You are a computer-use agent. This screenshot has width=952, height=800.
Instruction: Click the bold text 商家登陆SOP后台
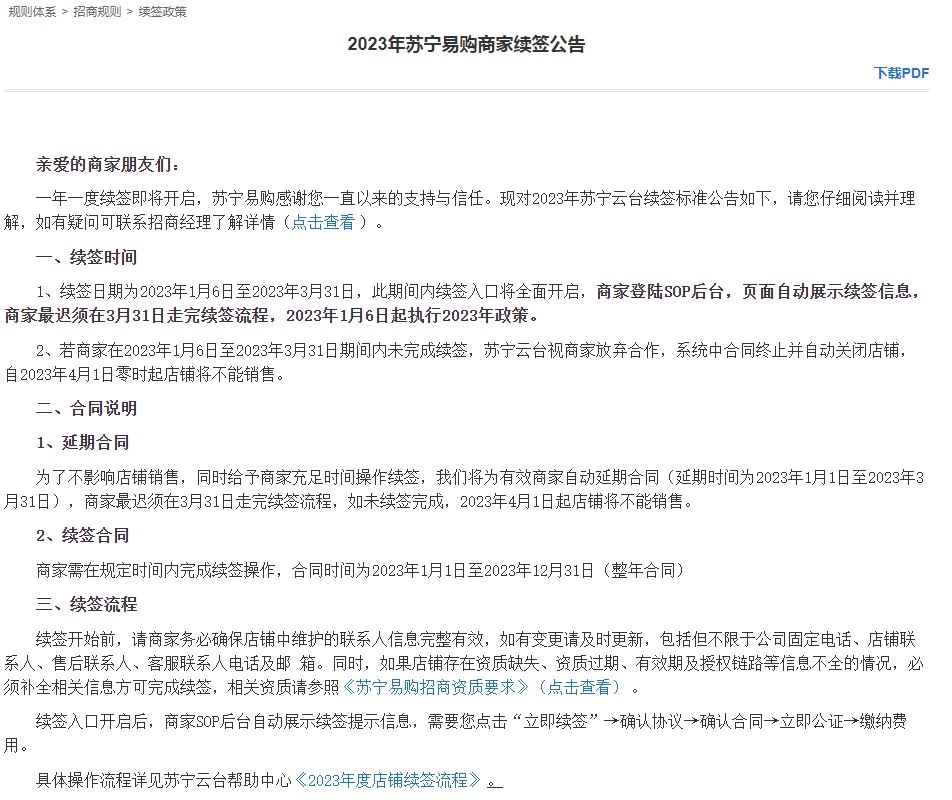(660, 292)
